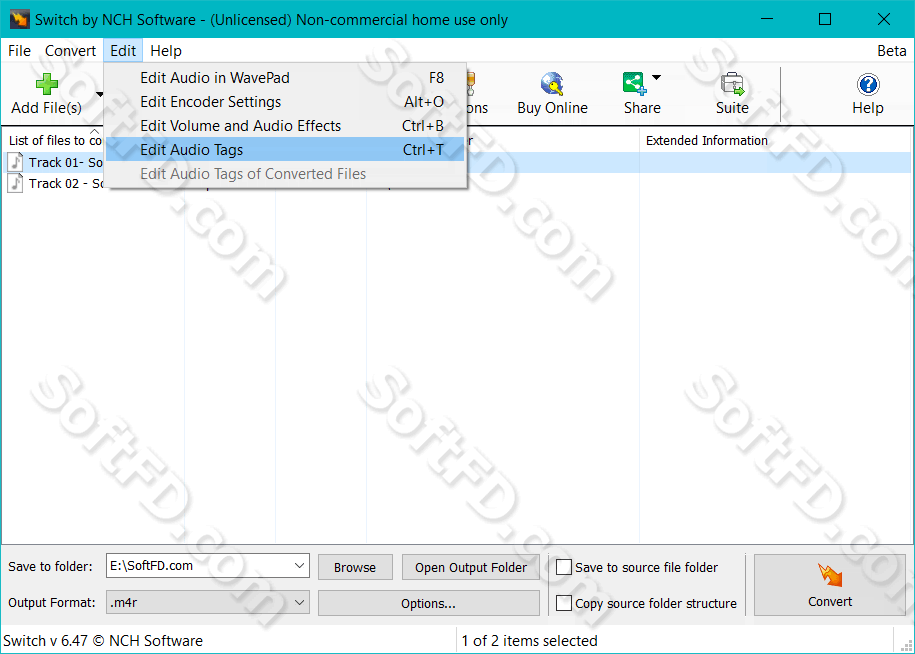
Task: Choose Edit Audio in WavePad
Action: 285,78
